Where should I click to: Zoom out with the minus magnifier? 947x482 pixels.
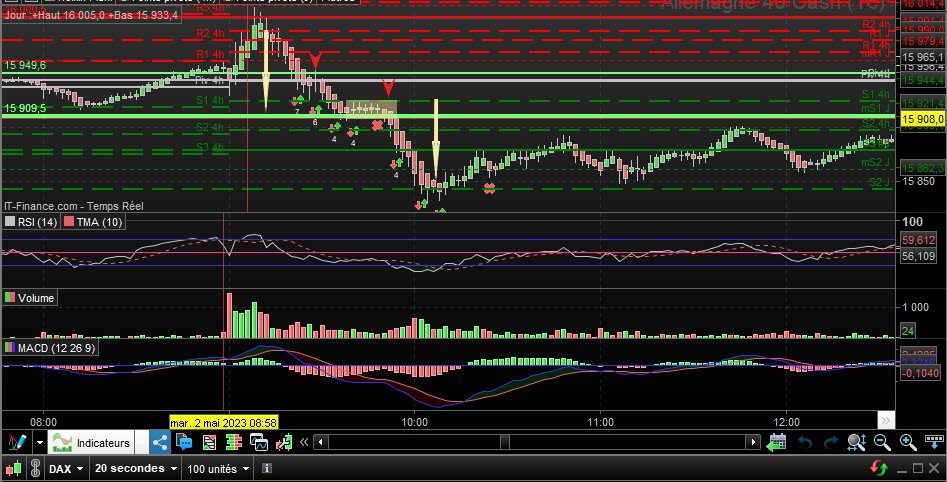click(x=882, y=443)
